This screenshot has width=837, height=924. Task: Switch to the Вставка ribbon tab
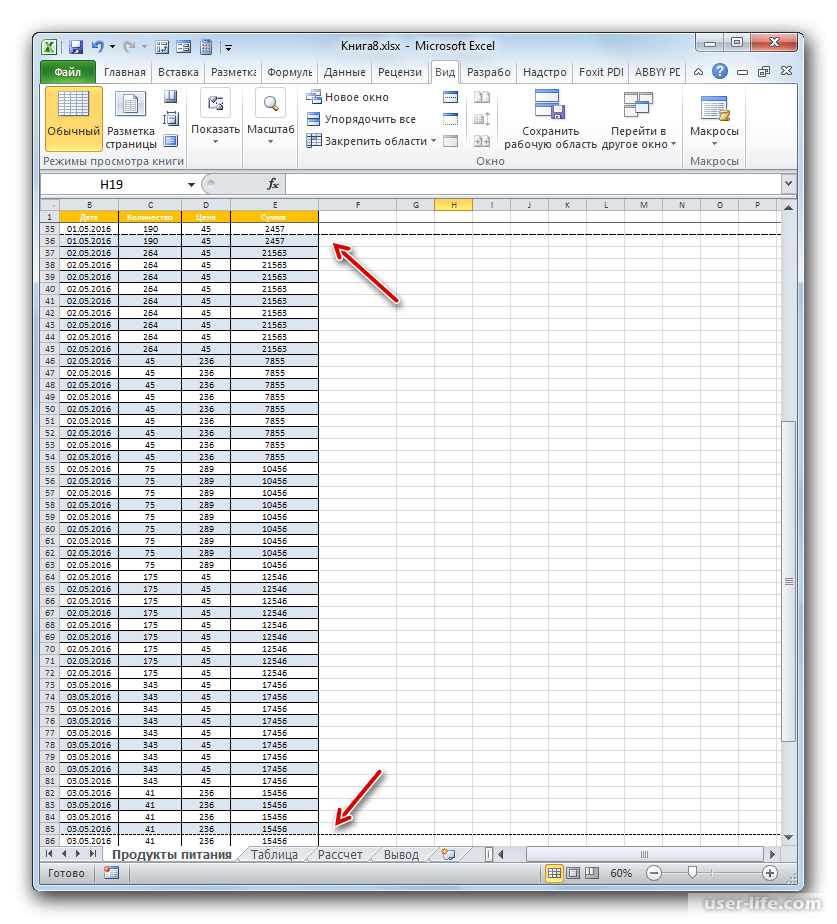(178, 72)
